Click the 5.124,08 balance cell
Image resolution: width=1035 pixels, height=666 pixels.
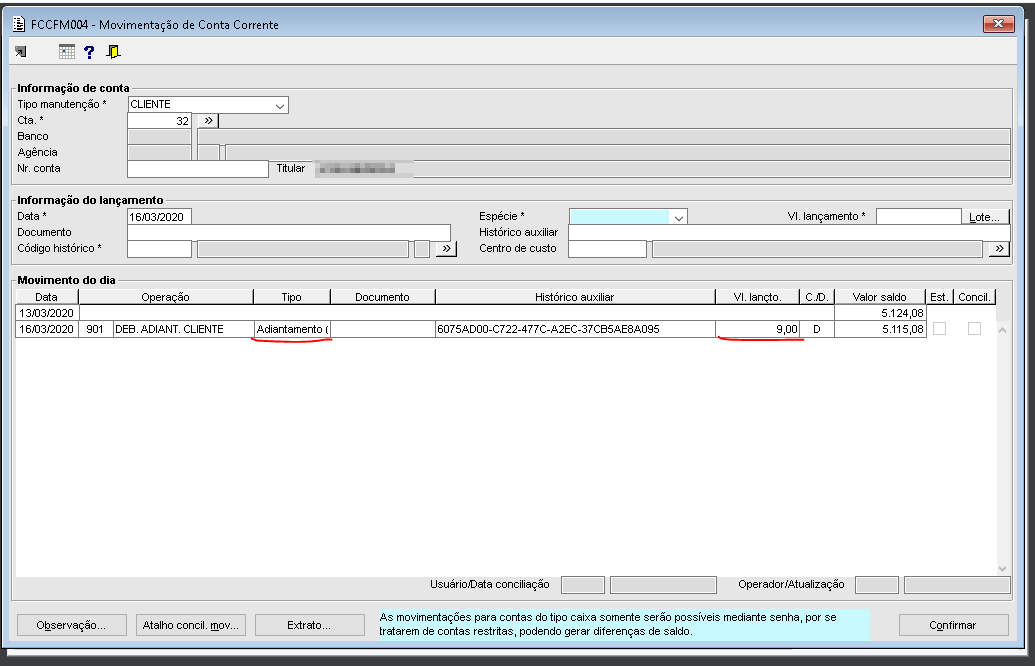[x=880, y=313]
